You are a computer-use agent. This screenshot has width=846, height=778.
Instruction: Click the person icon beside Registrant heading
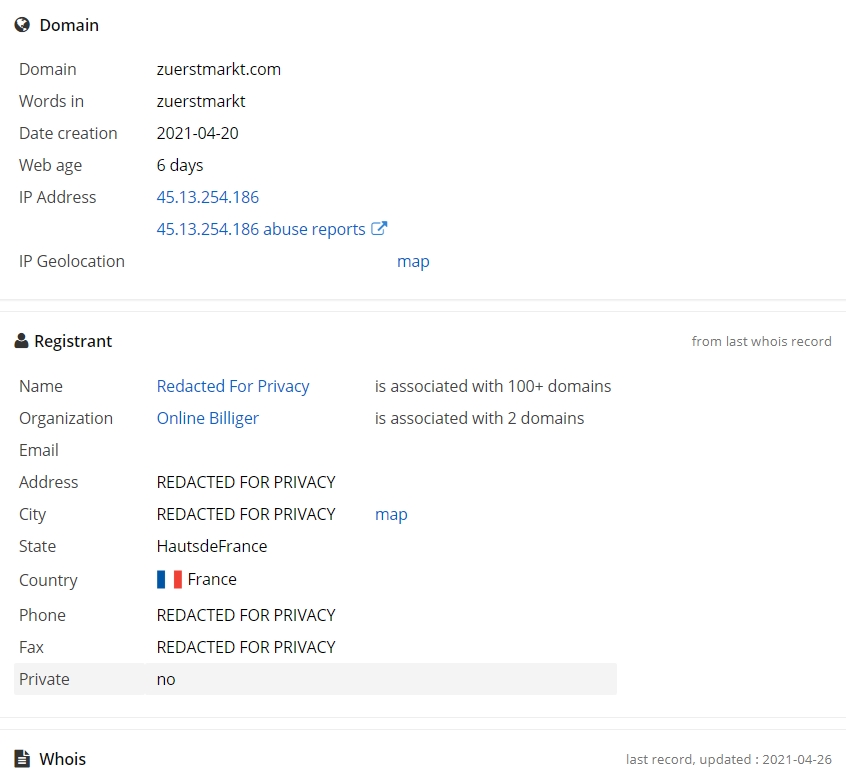pyautogui.click(x=21, y=341)
